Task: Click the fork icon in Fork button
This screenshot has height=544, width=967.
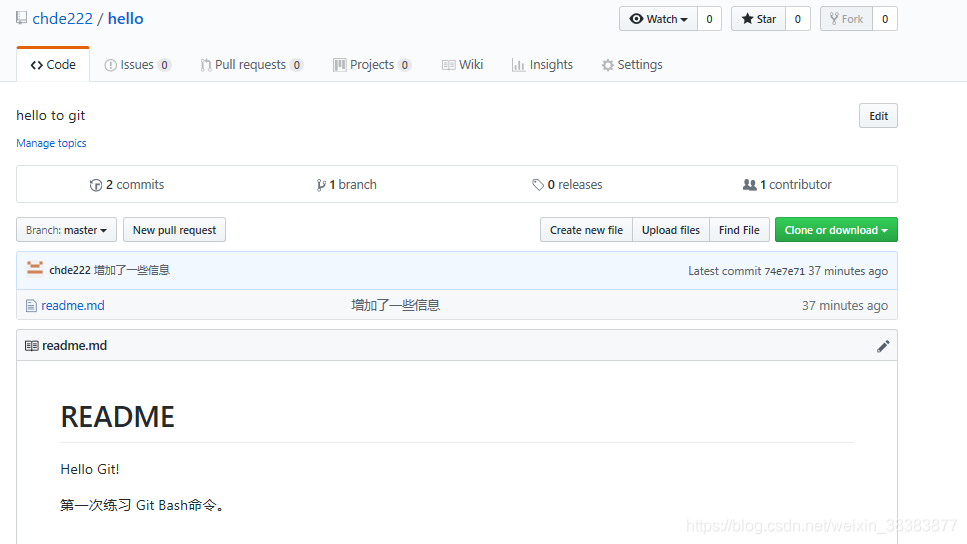Action: click(834, 19)
